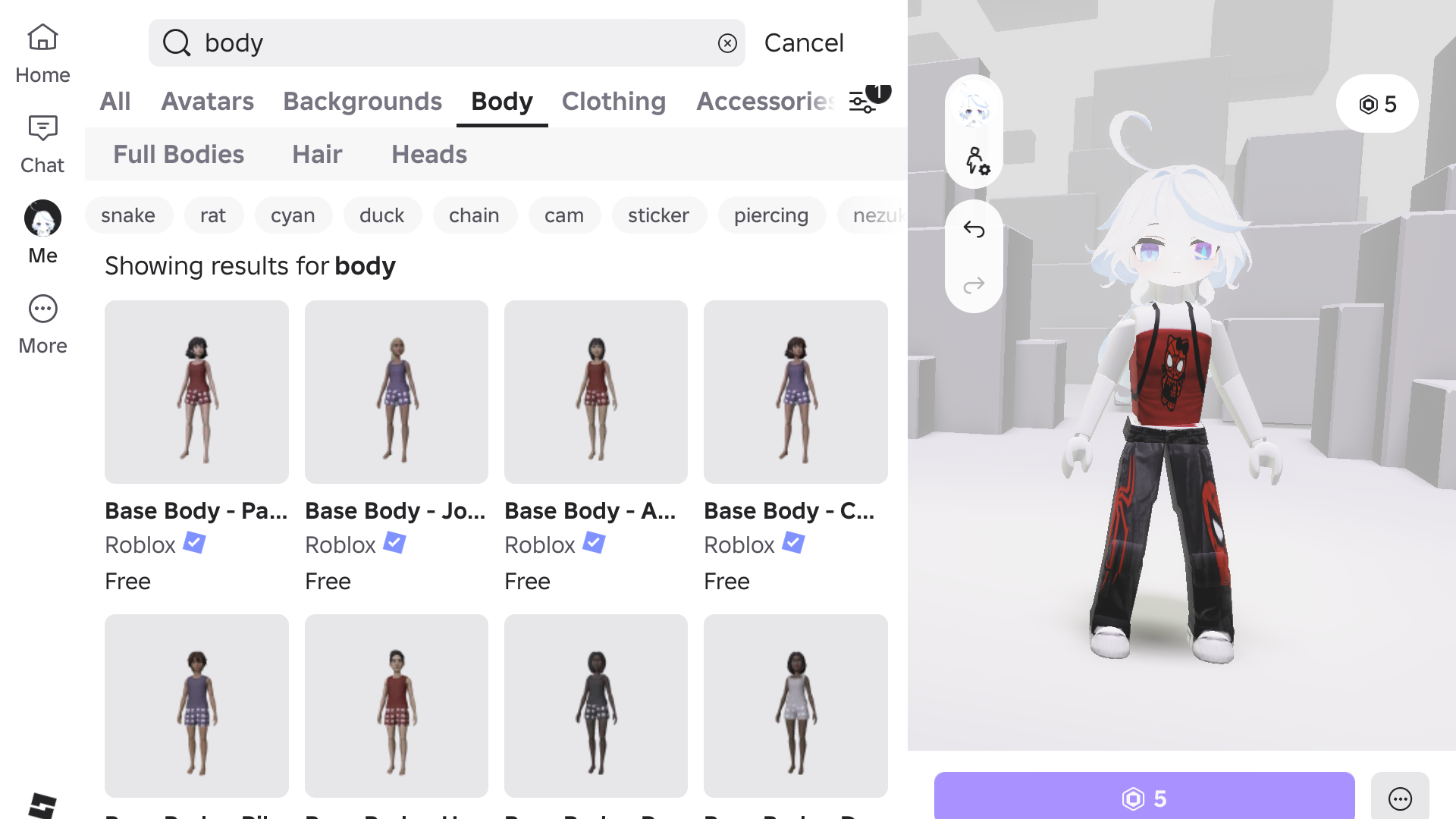This screenshot has width=1456, height=819.
Task: Open the Chat sidebar icon
Action: 42,144
